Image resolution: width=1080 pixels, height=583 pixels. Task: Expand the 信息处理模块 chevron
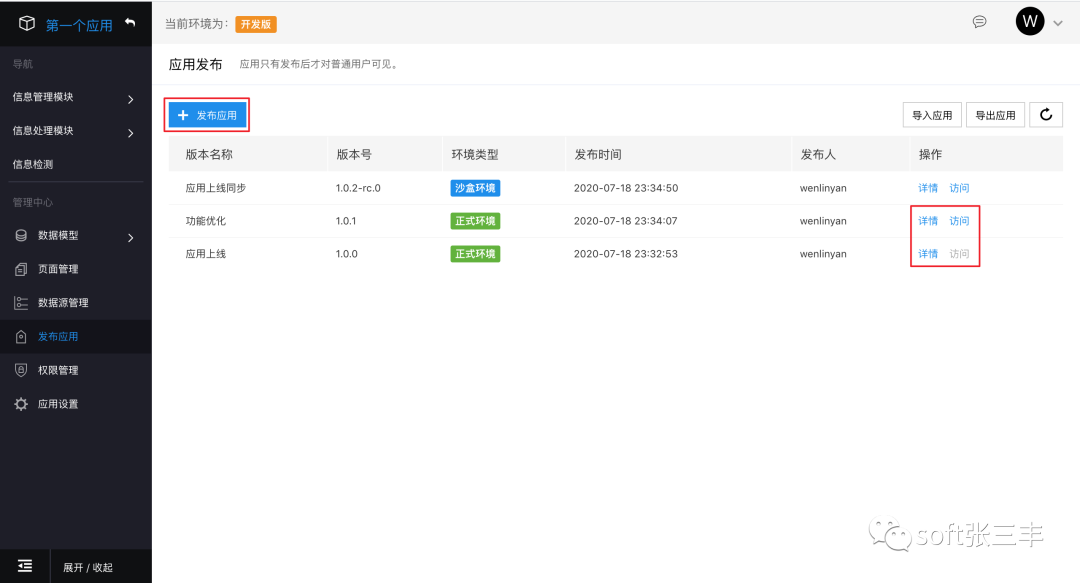tap(131, 133)
